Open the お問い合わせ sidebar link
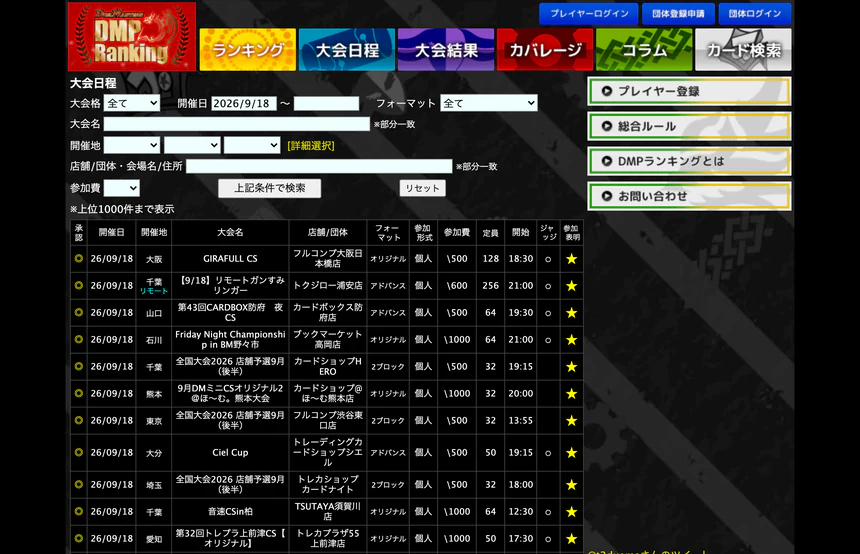Screen dimensions: 860x554 (689, 196)
